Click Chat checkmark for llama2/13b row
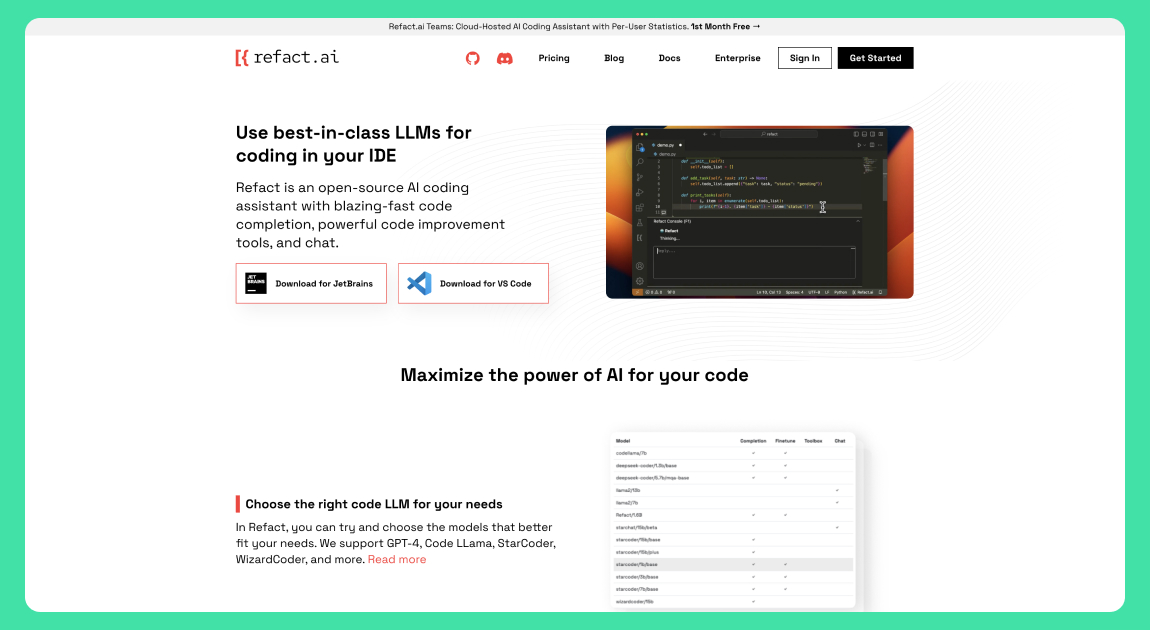The height and width of the screenshot is (630, 1150). coord(837,490)
